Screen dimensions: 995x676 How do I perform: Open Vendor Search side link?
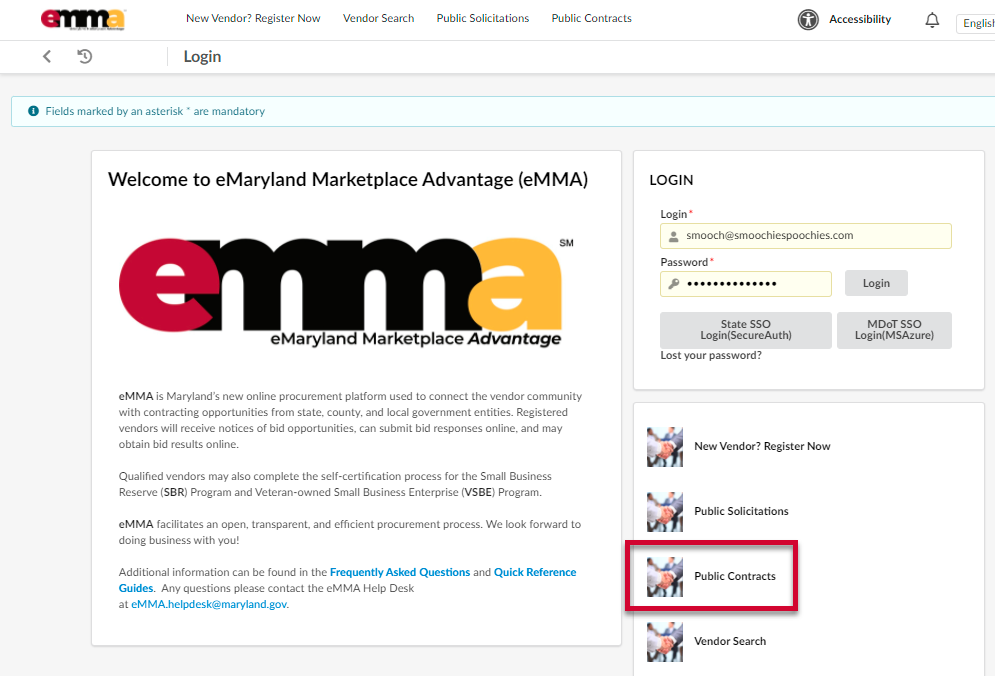730,641
